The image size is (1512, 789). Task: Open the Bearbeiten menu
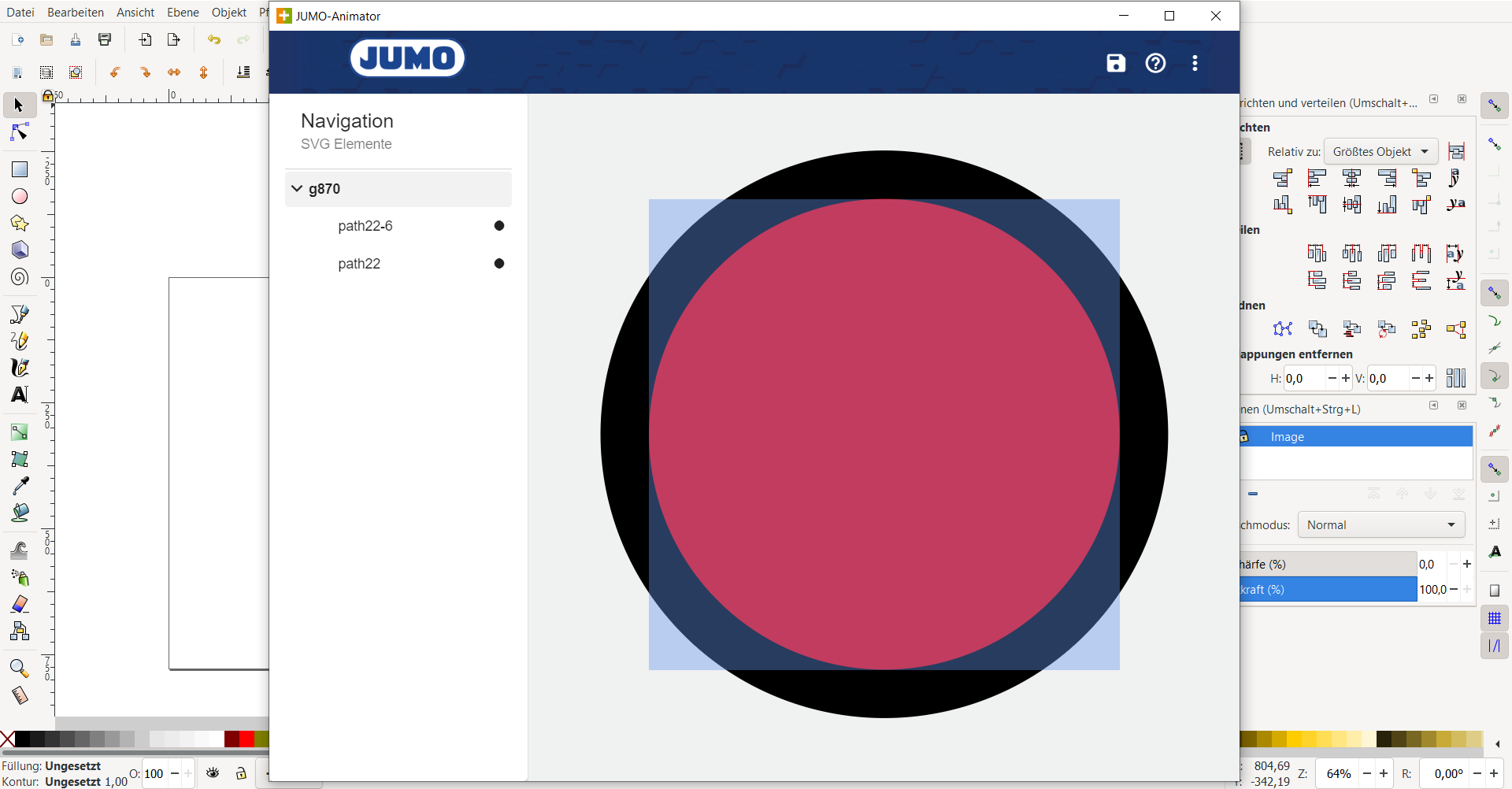click(76, 13)
